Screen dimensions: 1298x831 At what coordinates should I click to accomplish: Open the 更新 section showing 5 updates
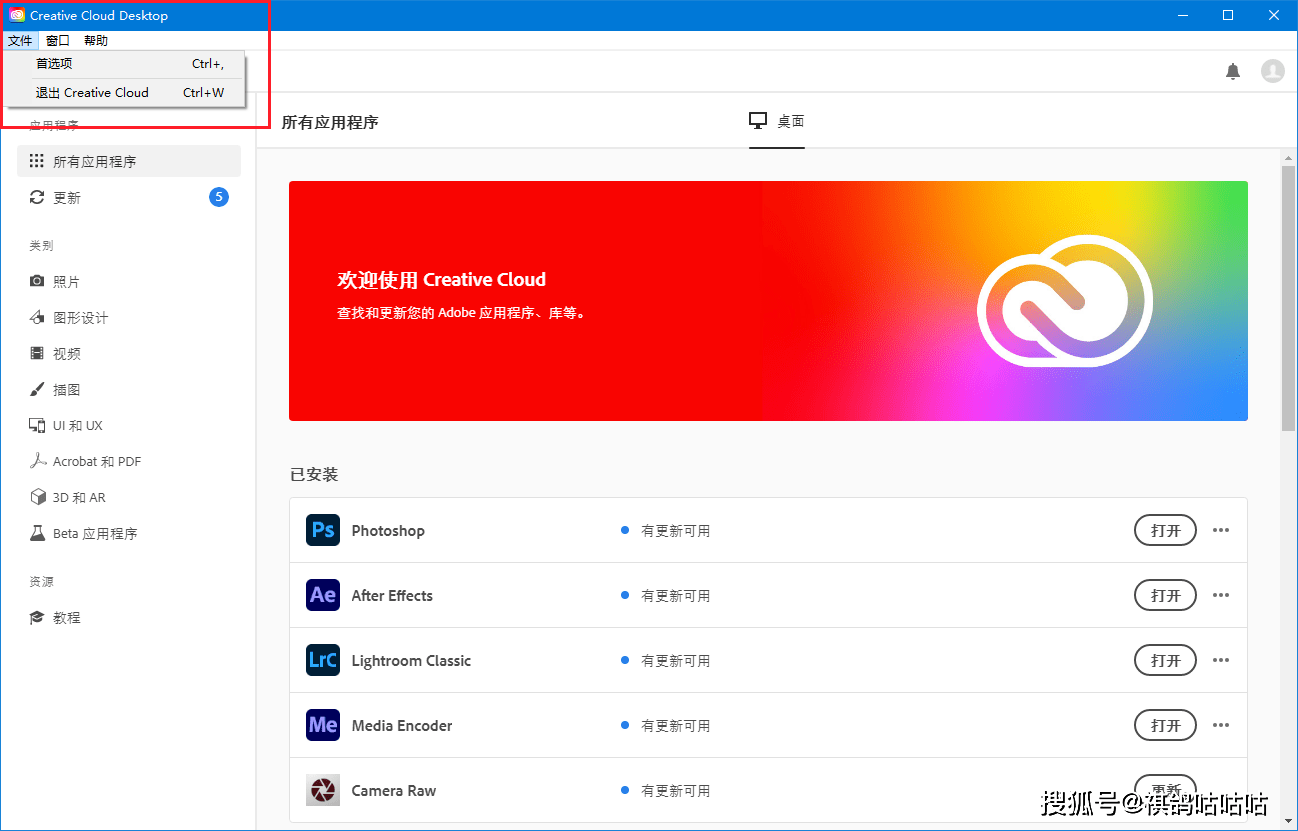[x=66, y=197]
